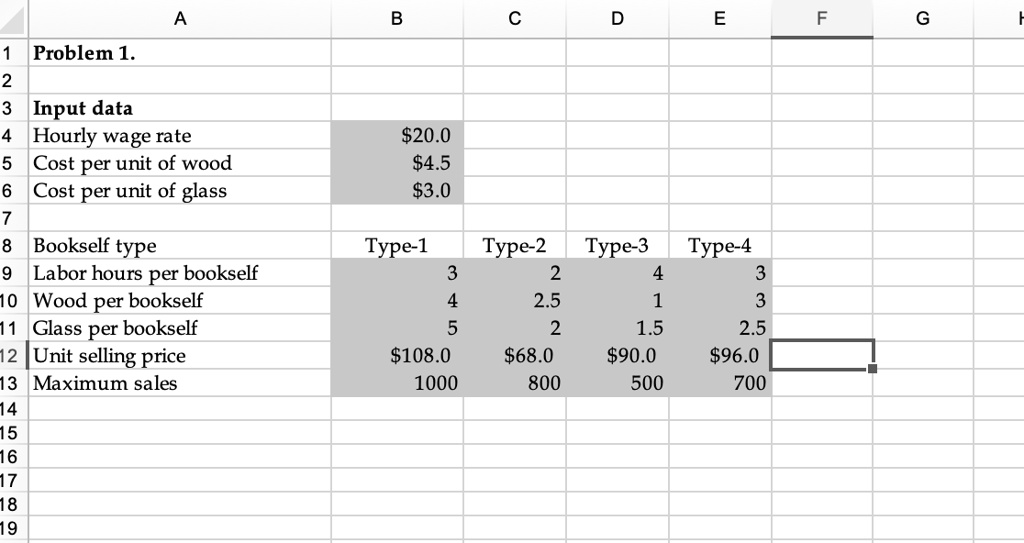Select the "Maximum sales" label cell
The height and width of the screenshot is (543, 1024).
coord(180,382)
